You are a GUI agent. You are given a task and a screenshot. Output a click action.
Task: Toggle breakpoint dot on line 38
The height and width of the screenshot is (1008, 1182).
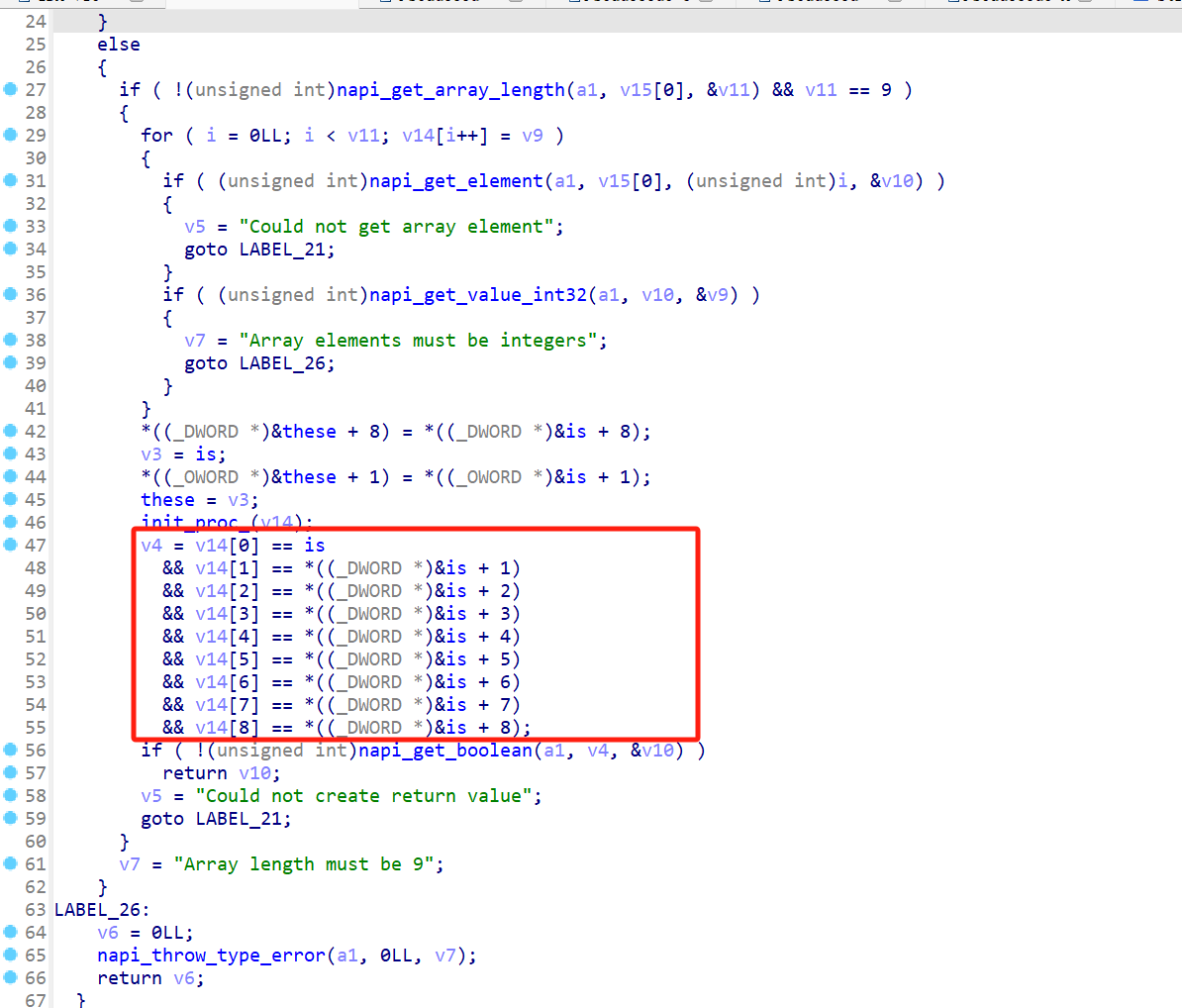point(11,340)
